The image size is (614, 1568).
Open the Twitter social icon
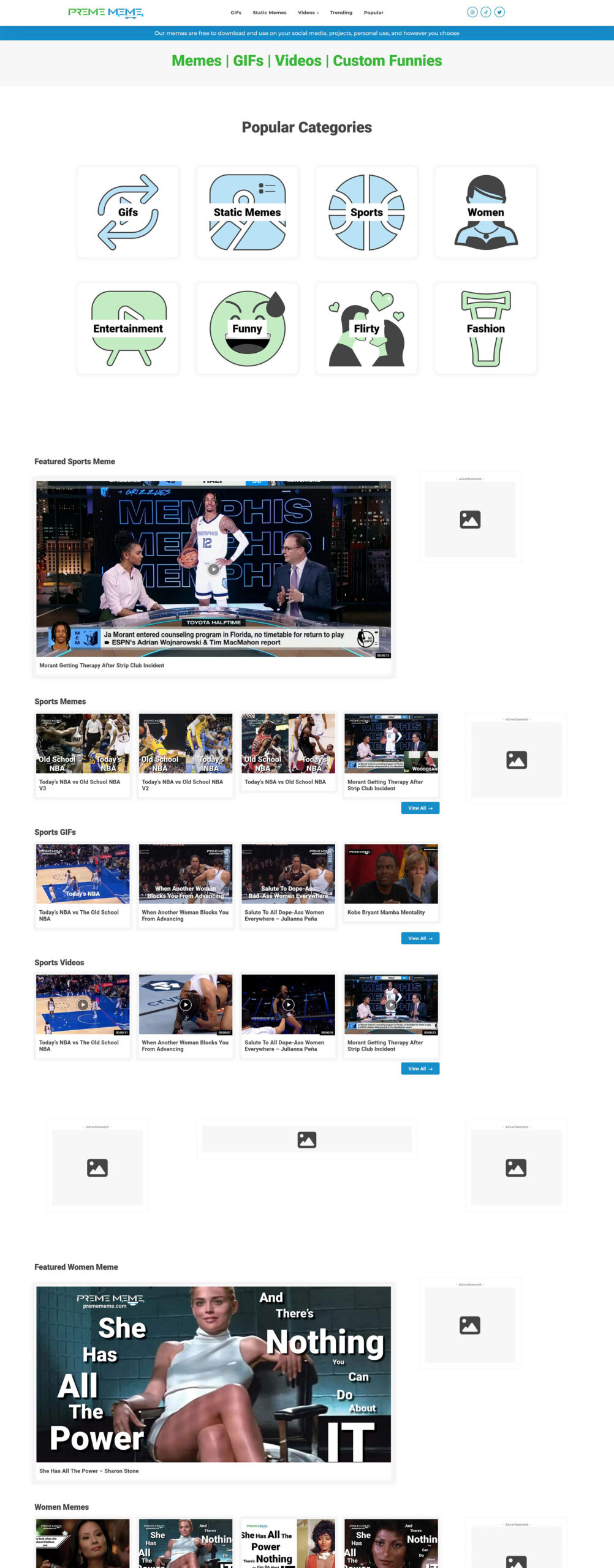(499, 12)
